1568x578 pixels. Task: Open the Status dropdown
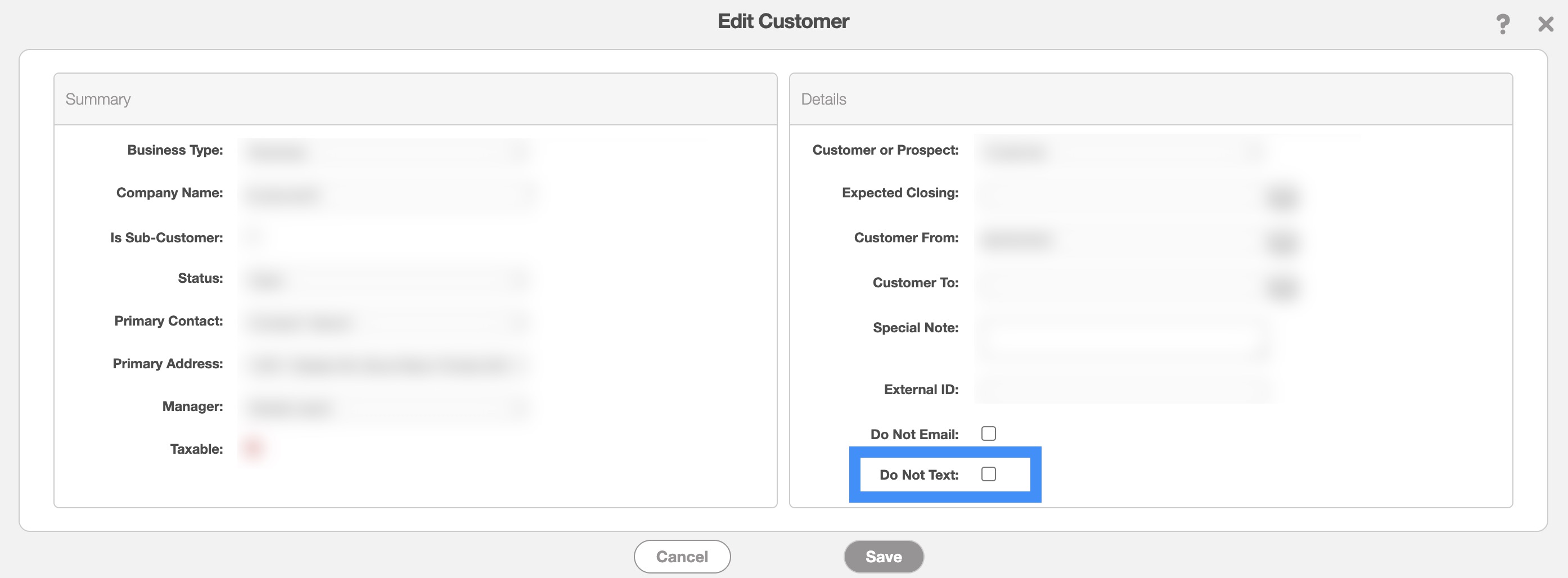tap(385, 279)
